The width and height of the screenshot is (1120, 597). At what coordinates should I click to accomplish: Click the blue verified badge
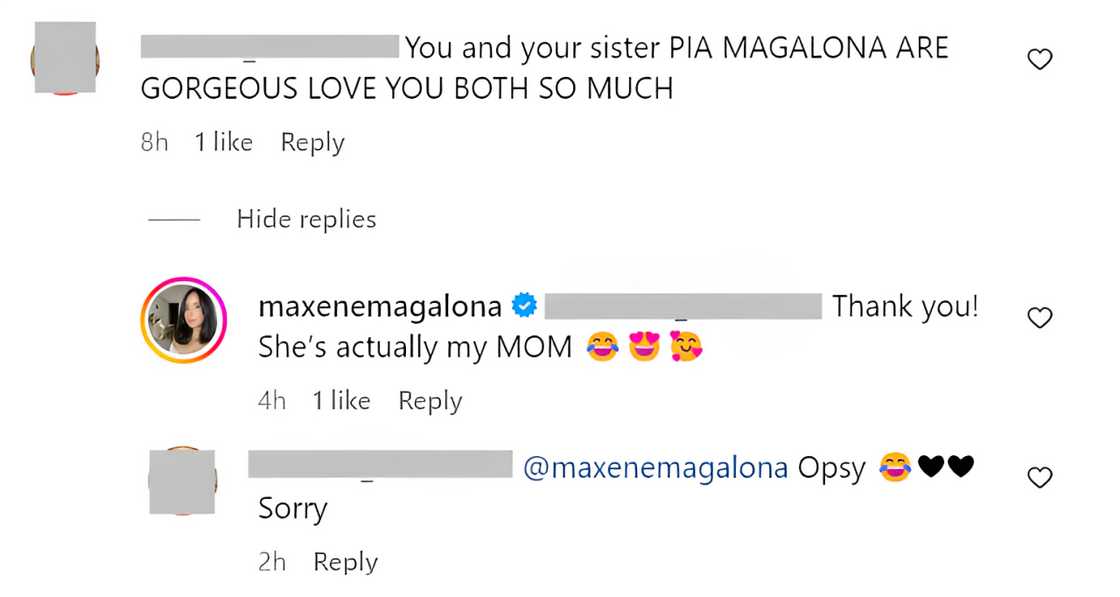coord(523,306)
